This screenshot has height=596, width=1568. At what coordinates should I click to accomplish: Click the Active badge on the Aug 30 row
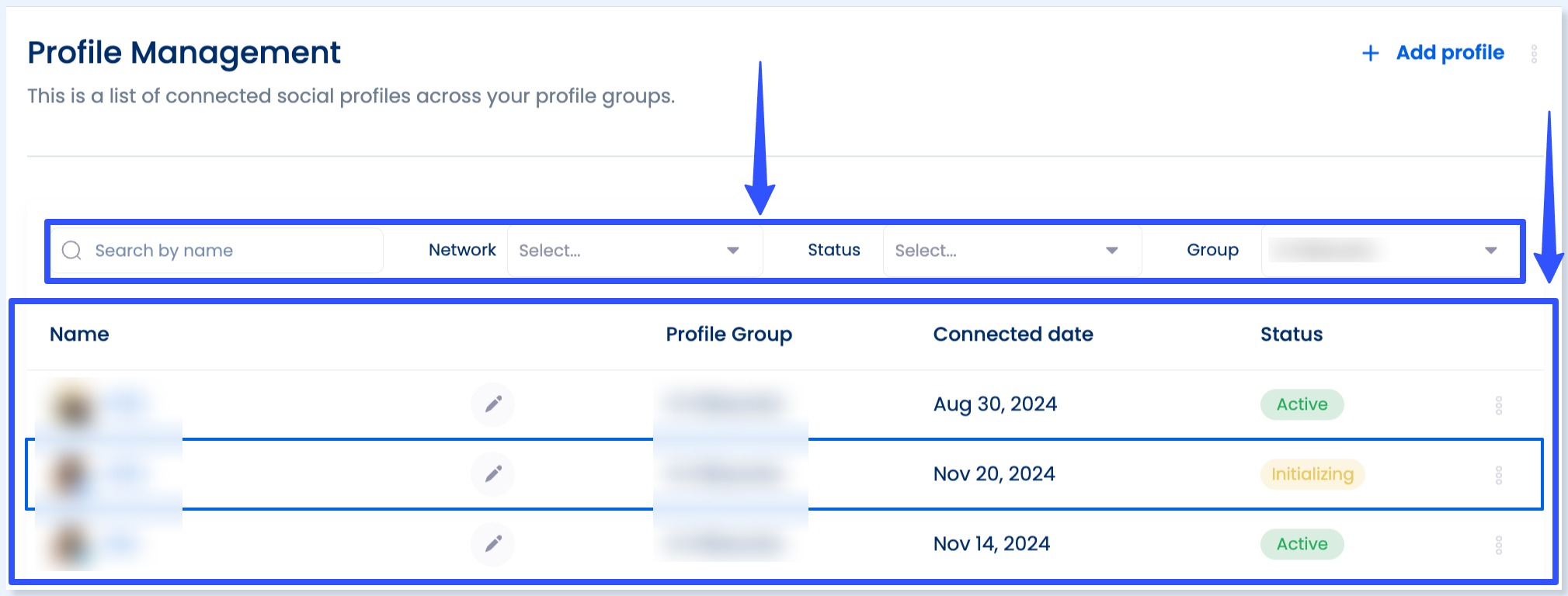[x=1302, y=404]
